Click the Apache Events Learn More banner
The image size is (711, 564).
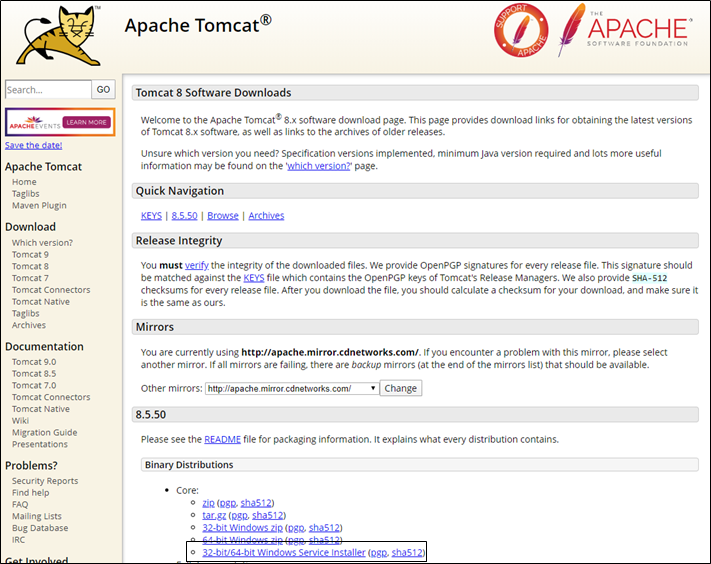[60, 122]
